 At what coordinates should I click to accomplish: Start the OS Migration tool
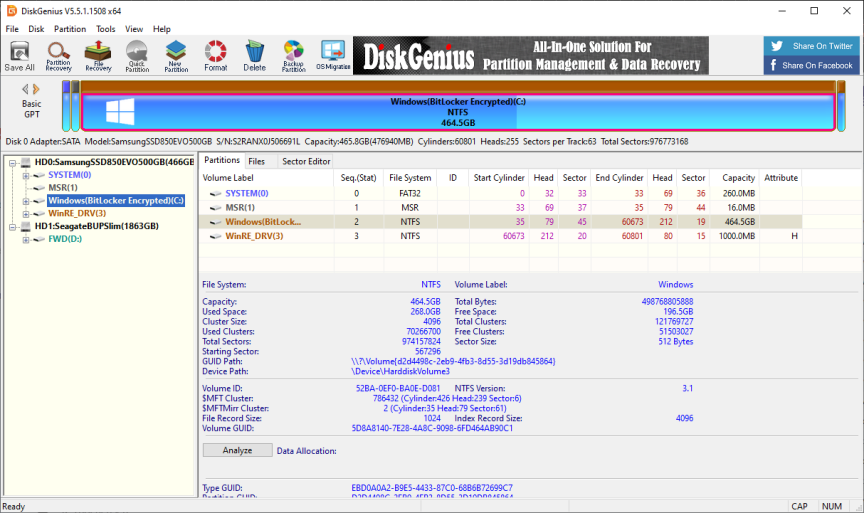coord(332,55)
